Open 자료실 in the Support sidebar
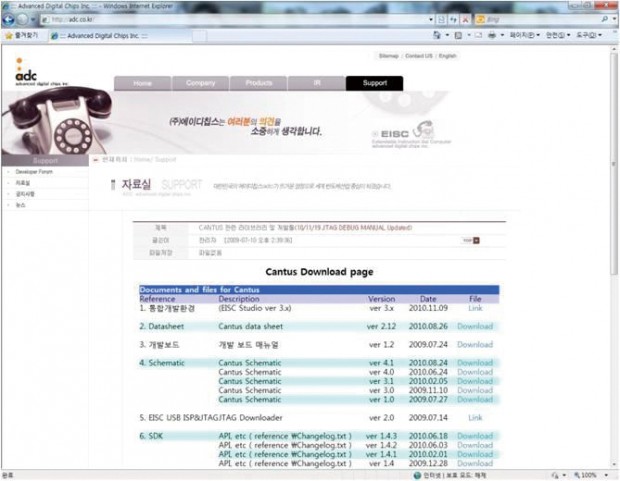 pyautogui.click(x=23, y=183)
